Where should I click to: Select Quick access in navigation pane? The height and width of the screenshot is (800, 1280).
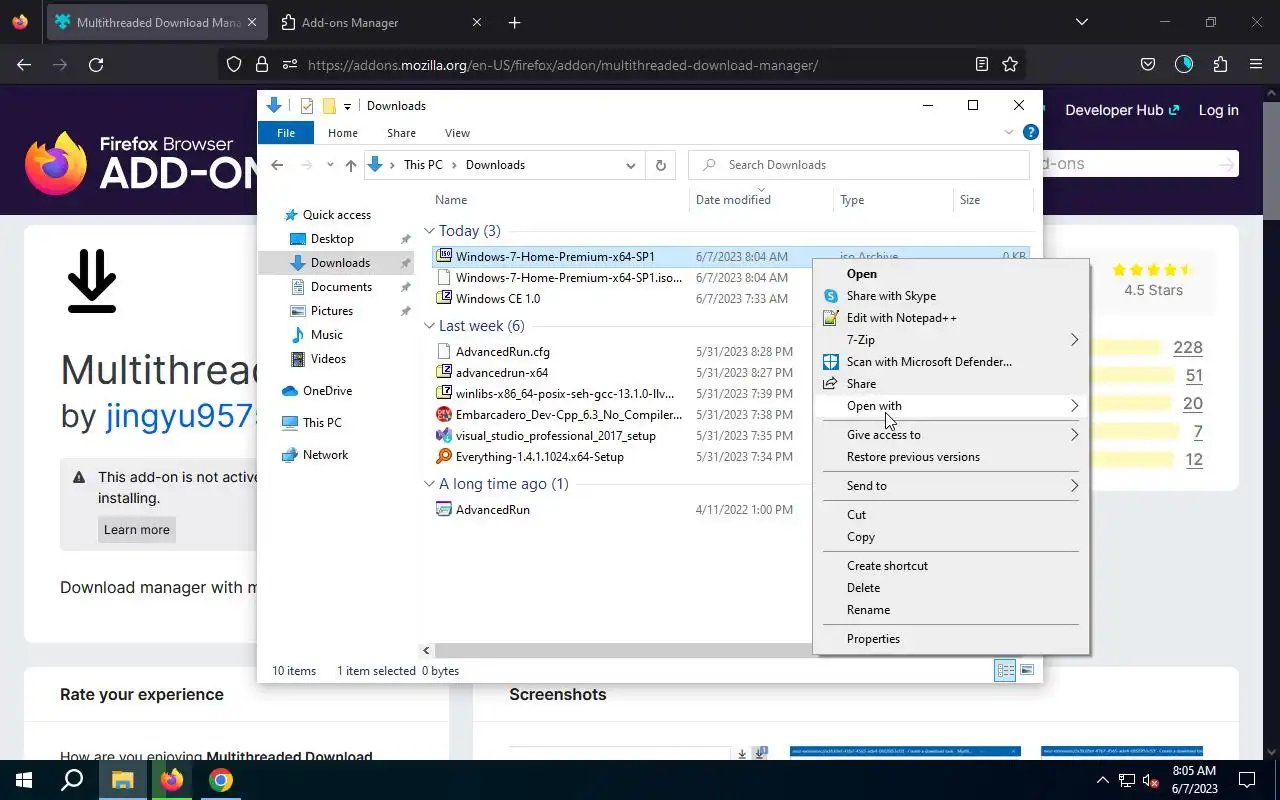[x=336, y=215]
